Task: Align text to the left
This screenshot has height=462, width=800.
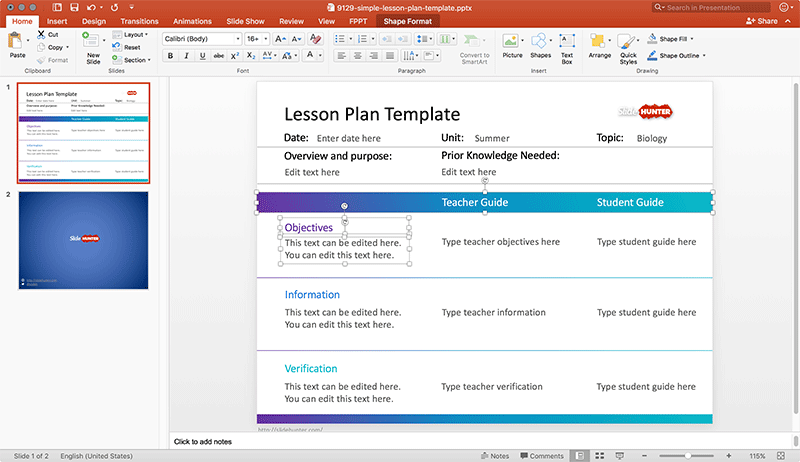Action: tap(341, 56)
